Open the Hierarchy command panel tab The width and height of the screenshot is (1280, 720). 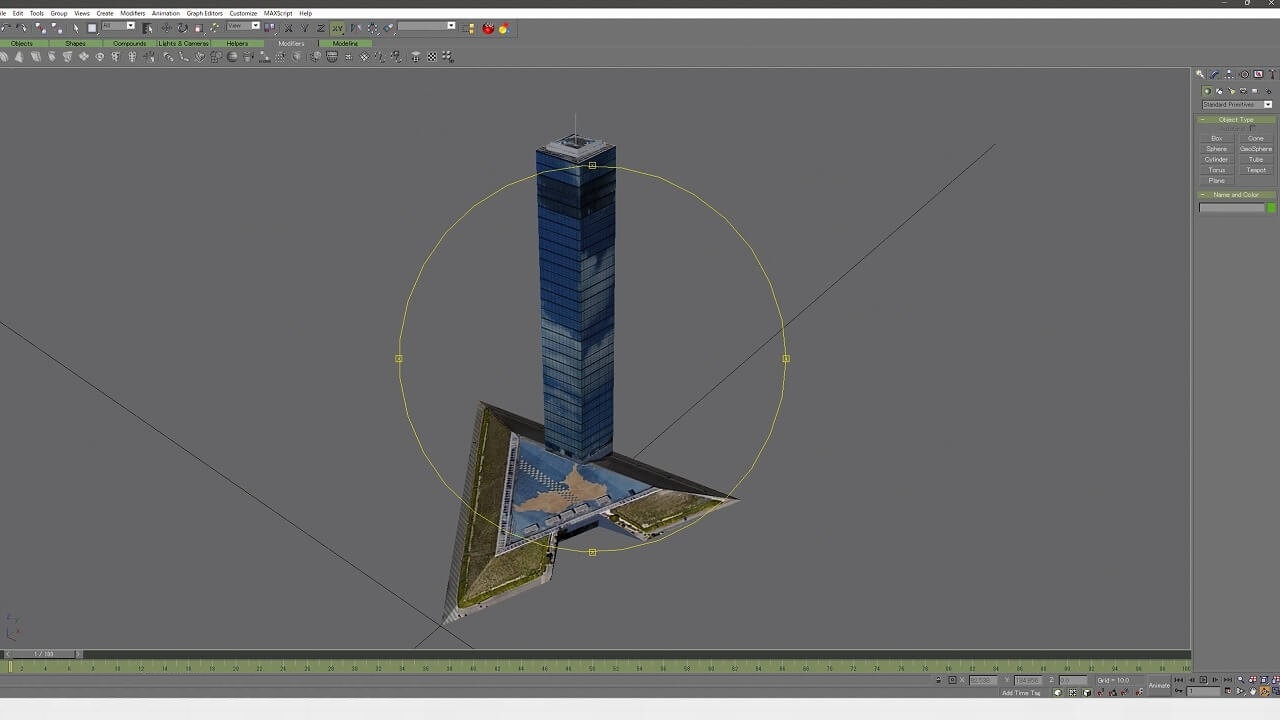(x=1229, y=74)
